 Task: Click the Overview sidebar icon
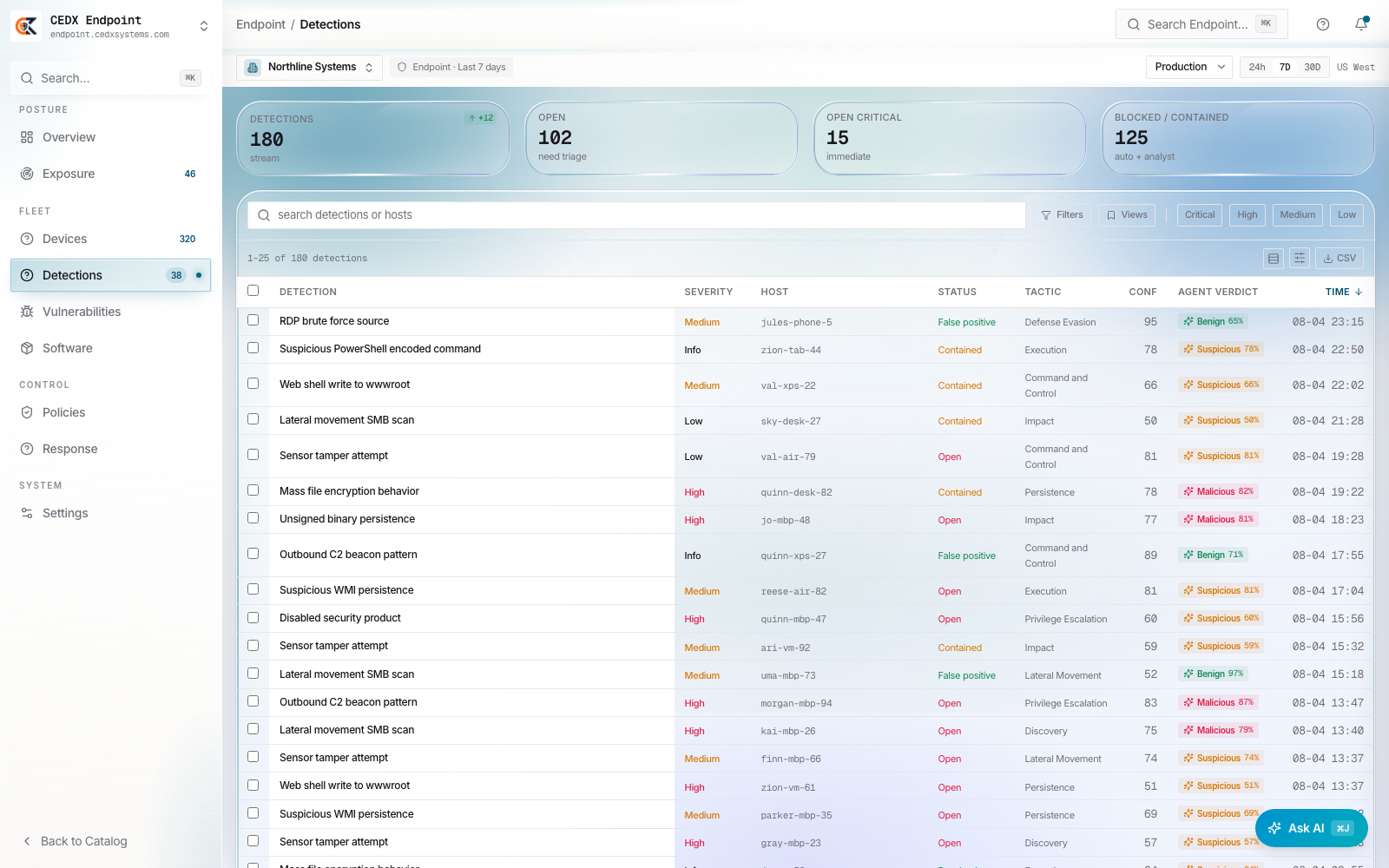coord(27,137)
